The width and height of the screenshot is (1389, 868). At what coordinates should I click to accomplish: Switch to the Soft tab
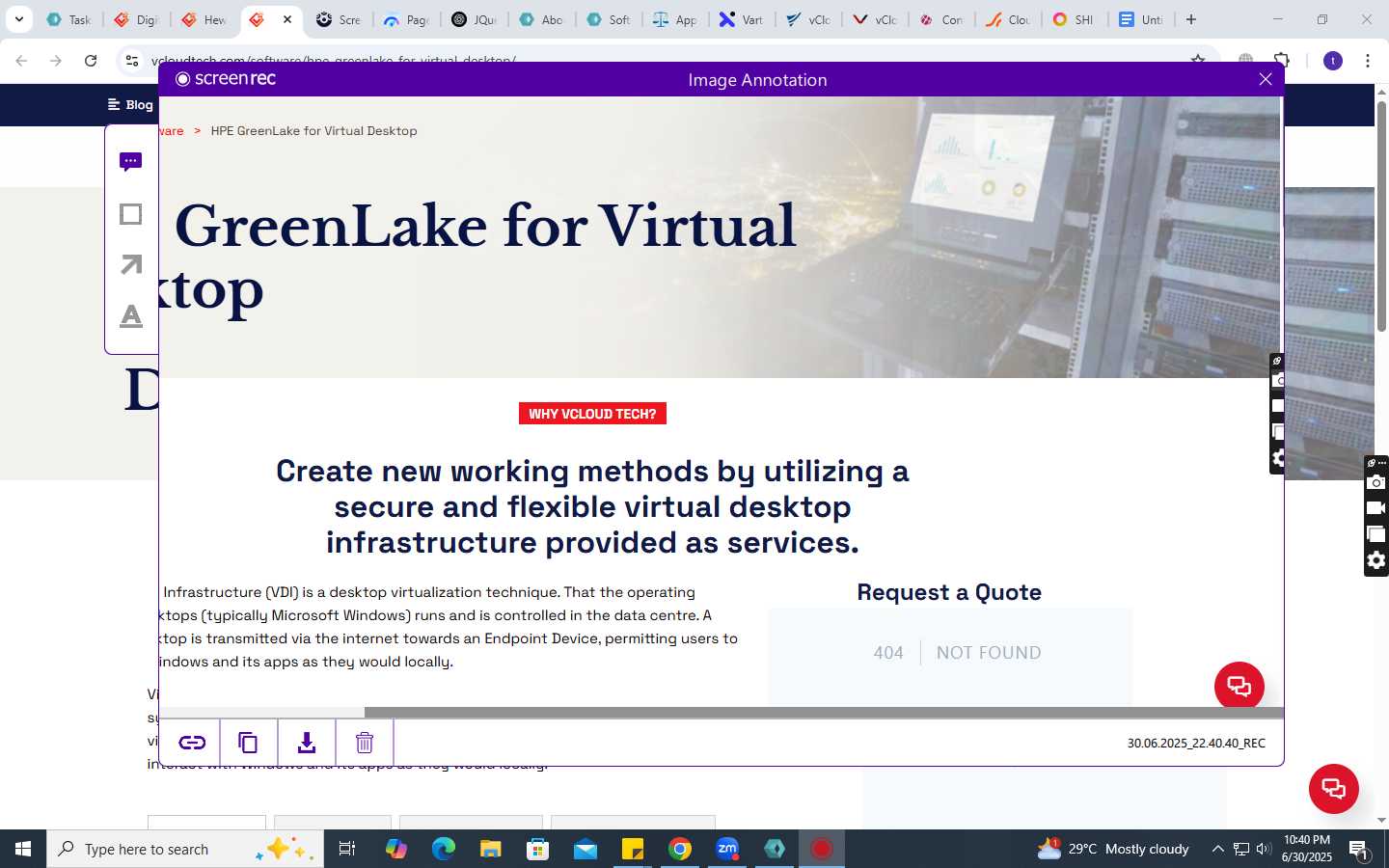[x=609, y=19]
